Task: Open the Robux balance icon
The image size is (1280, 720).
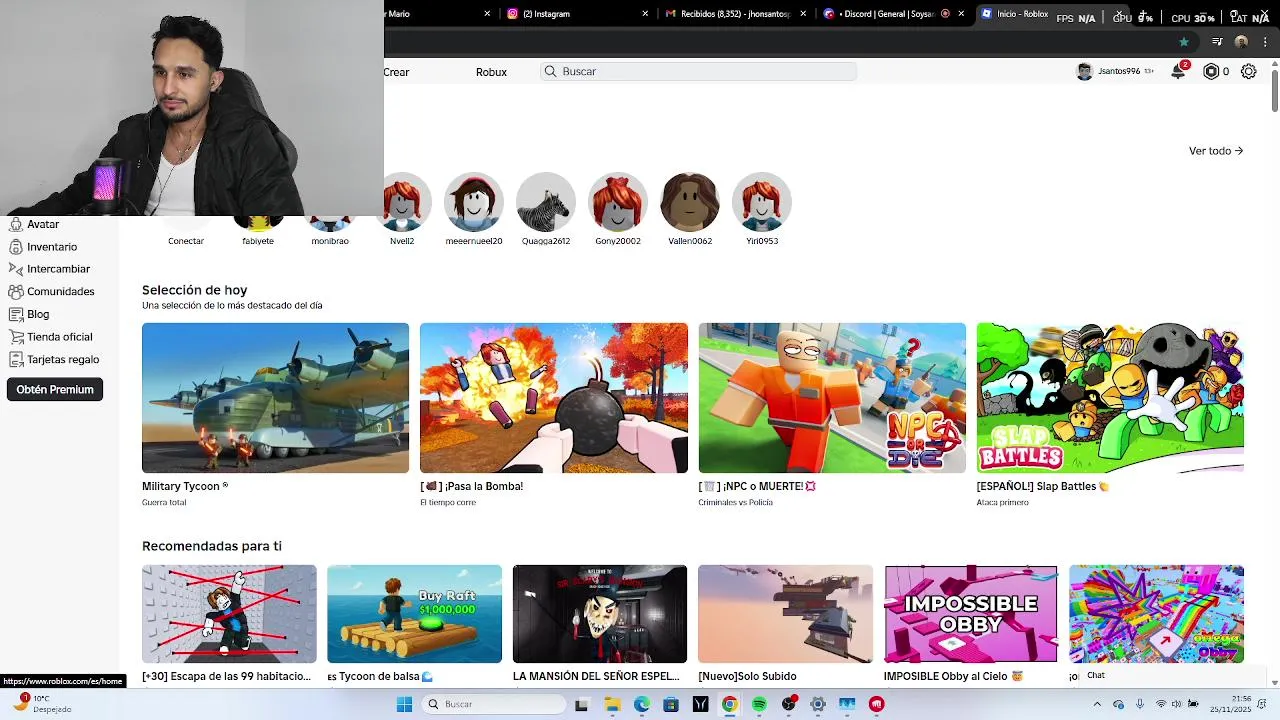Action: click(x=1211, y=71)
